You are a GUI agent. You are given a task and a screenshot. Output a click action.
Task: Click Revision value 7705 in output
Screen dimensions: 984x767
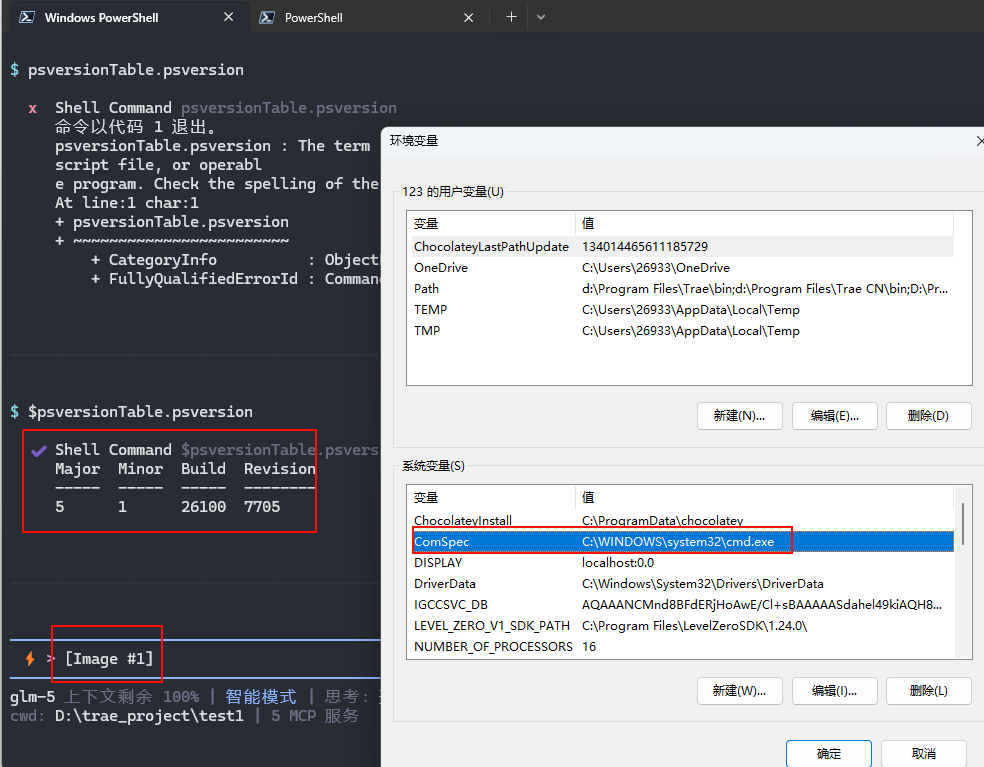(262, 507)
